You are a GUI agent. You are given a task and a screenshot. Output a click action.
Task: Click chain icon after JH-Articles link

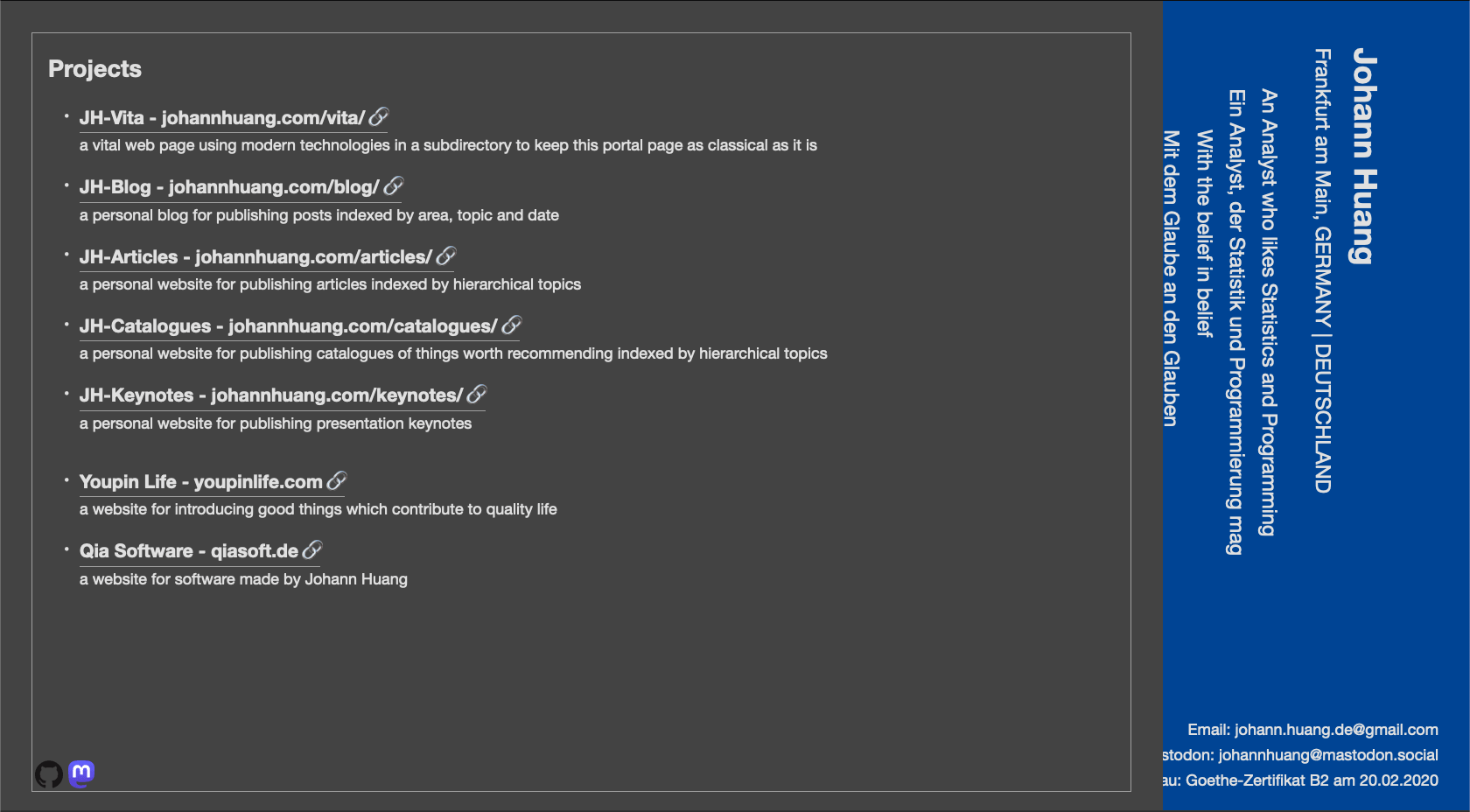446,256
